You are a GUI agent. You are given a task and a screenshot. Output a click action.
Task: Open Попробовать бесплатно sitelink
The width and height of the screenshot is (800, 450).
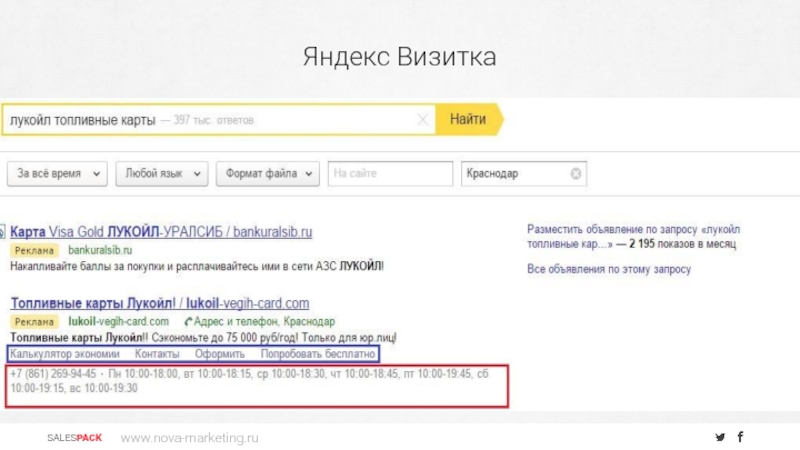(318, 354)
